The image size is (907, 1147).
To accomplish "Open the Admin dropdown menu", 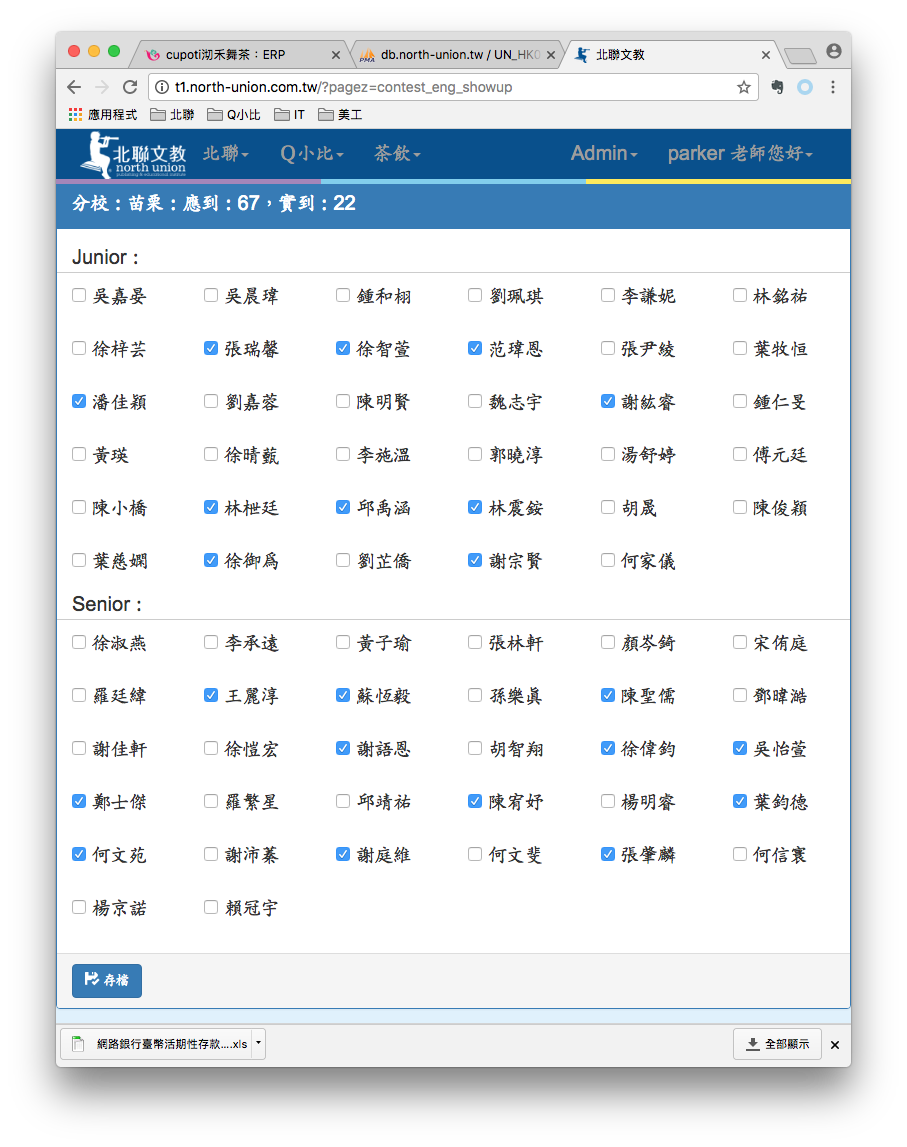I will [604, 153].
